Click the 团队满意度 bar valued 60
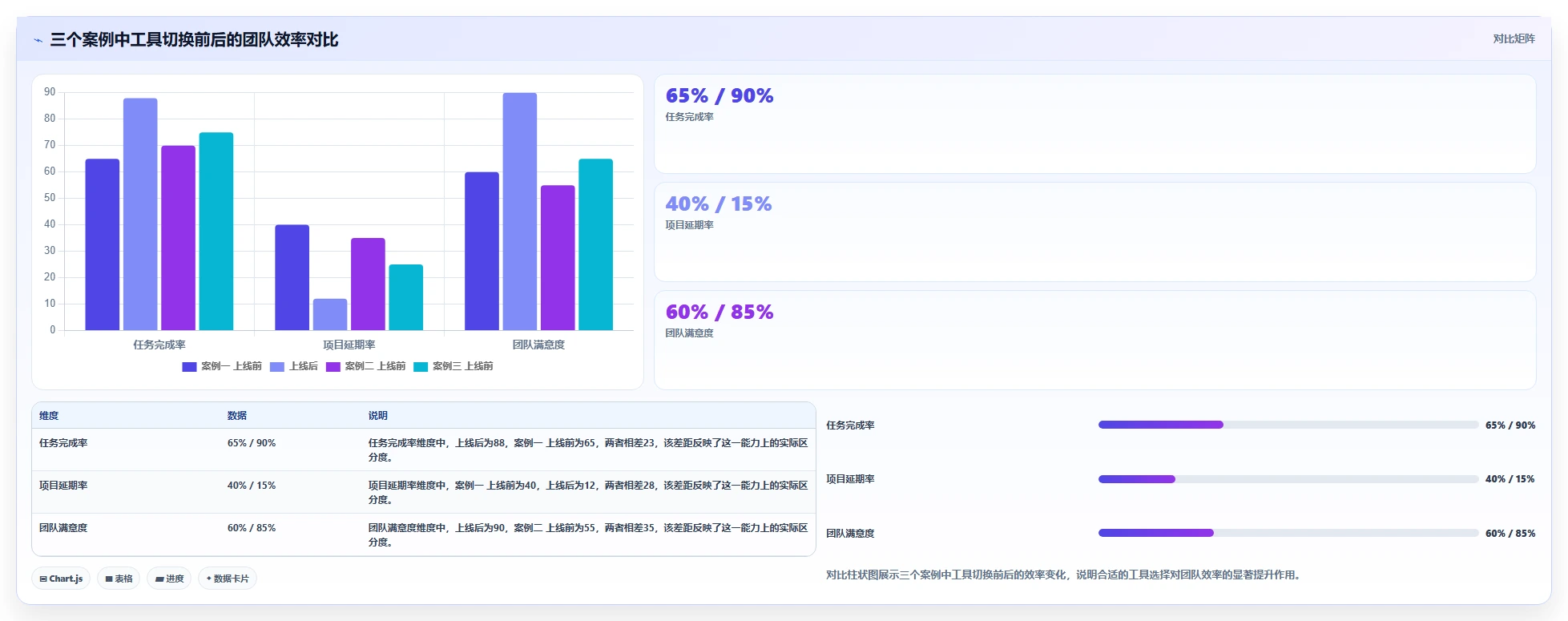Screen dimensions: 1568x621 pos(482,251)
